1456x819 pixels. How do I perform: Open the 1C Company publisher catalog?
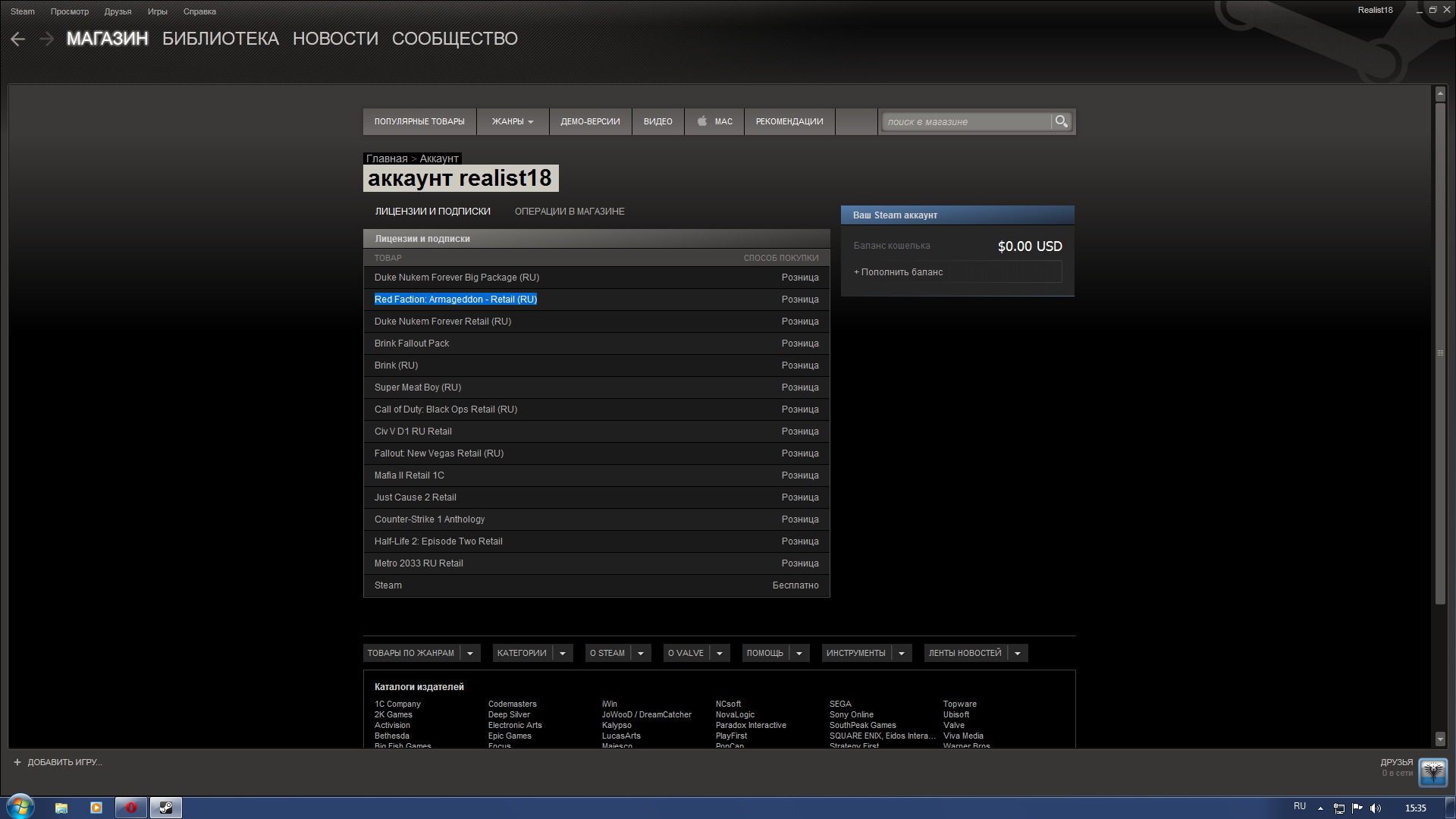click(397, 704)
